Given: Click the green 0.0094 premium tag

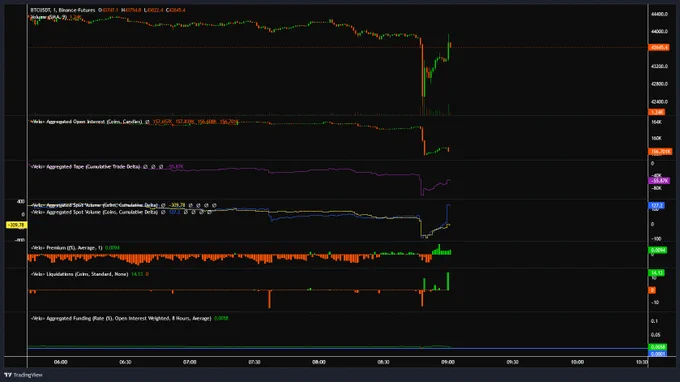Looking at the screenshot, I should (657, 250).
